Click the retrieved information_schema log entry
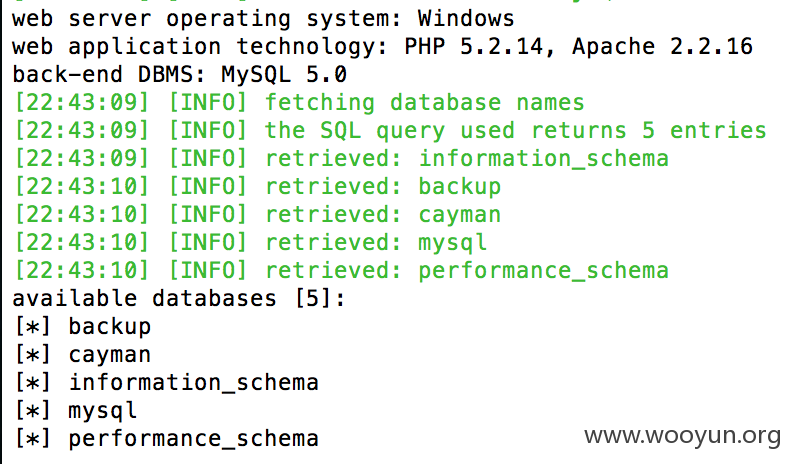This screenshot has height=464, width=790. tap(342, 159)
